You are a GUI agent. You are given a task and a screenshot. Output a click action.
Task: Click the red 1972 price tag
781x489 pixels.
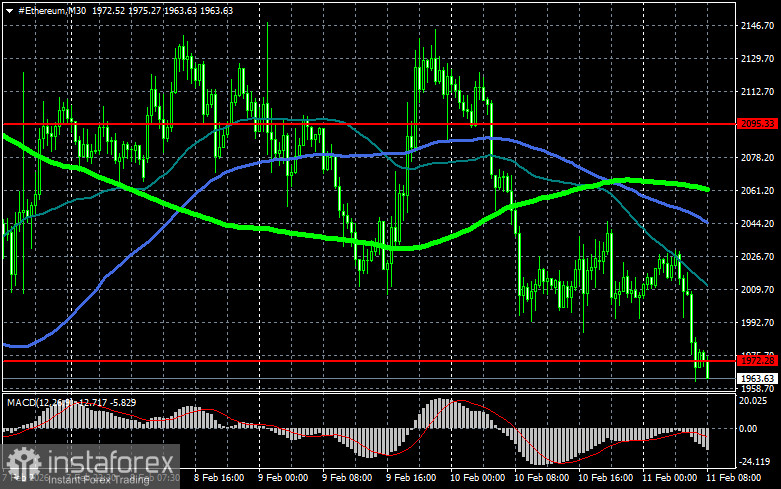click(x=757, y=359)
